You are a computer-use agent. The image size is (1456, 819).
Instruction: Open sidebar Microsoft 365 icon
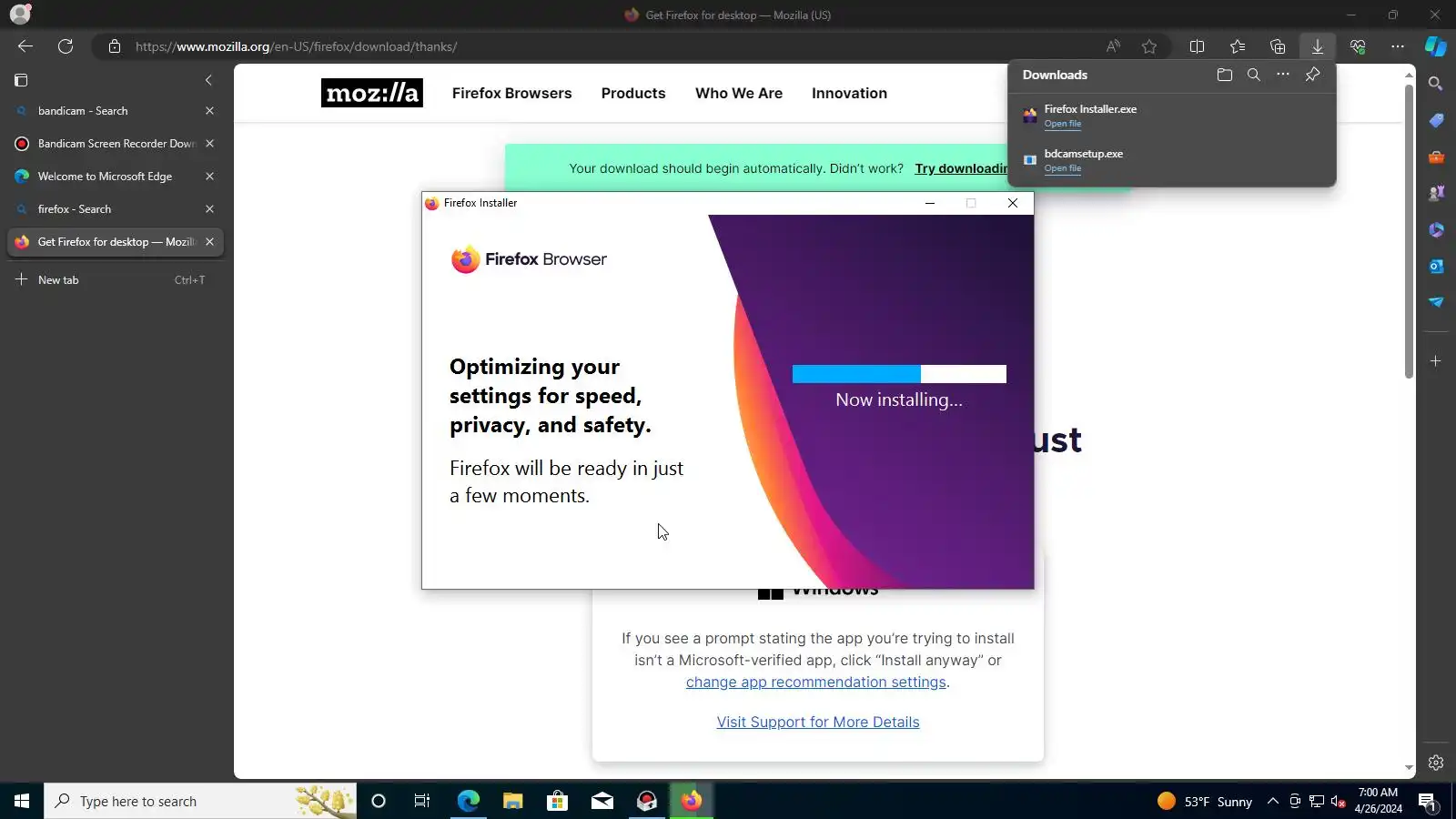pos(1436,229)
